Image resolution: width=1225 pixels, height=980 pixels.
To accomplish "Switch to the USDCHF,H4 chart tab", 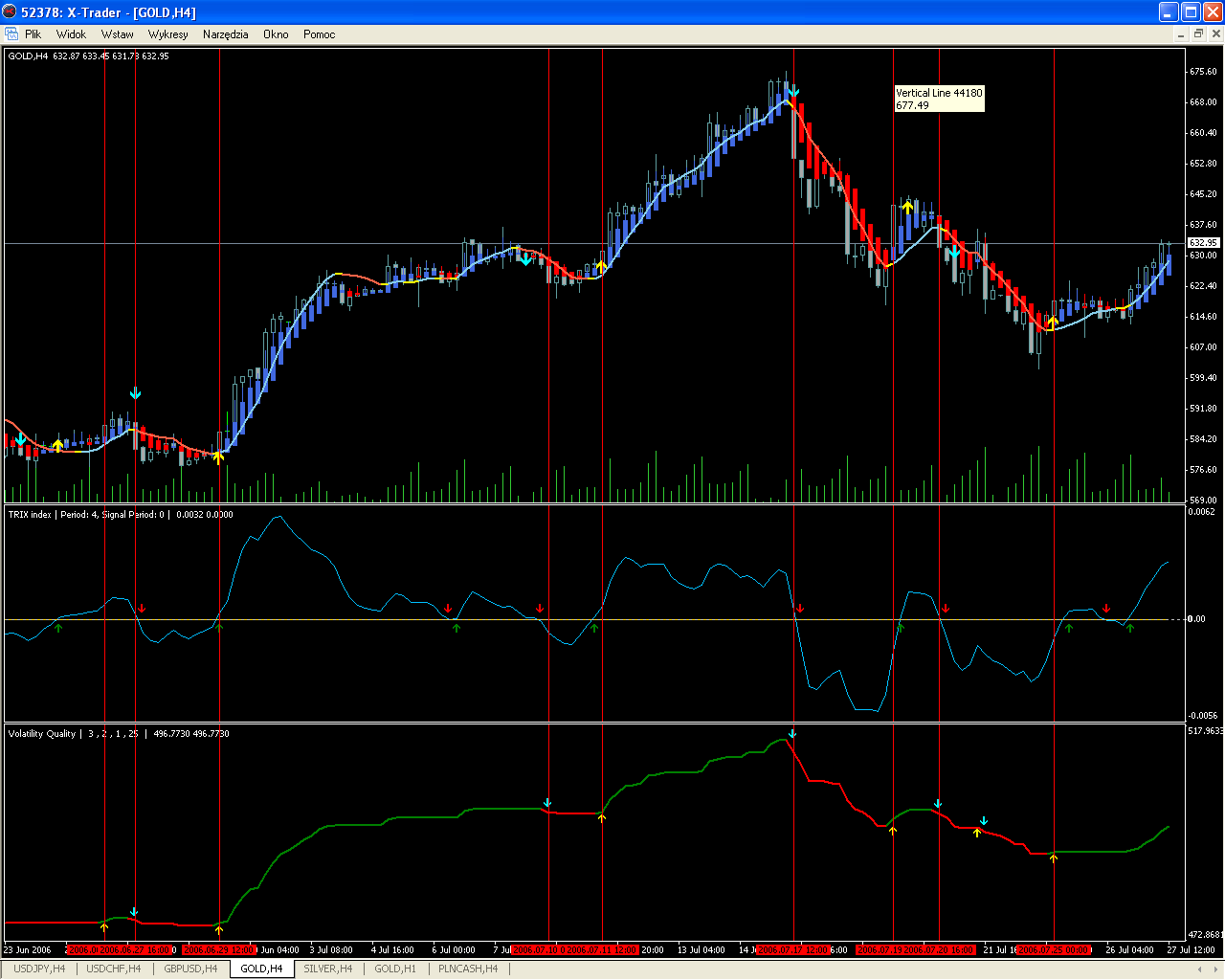I will pos(114,969).
